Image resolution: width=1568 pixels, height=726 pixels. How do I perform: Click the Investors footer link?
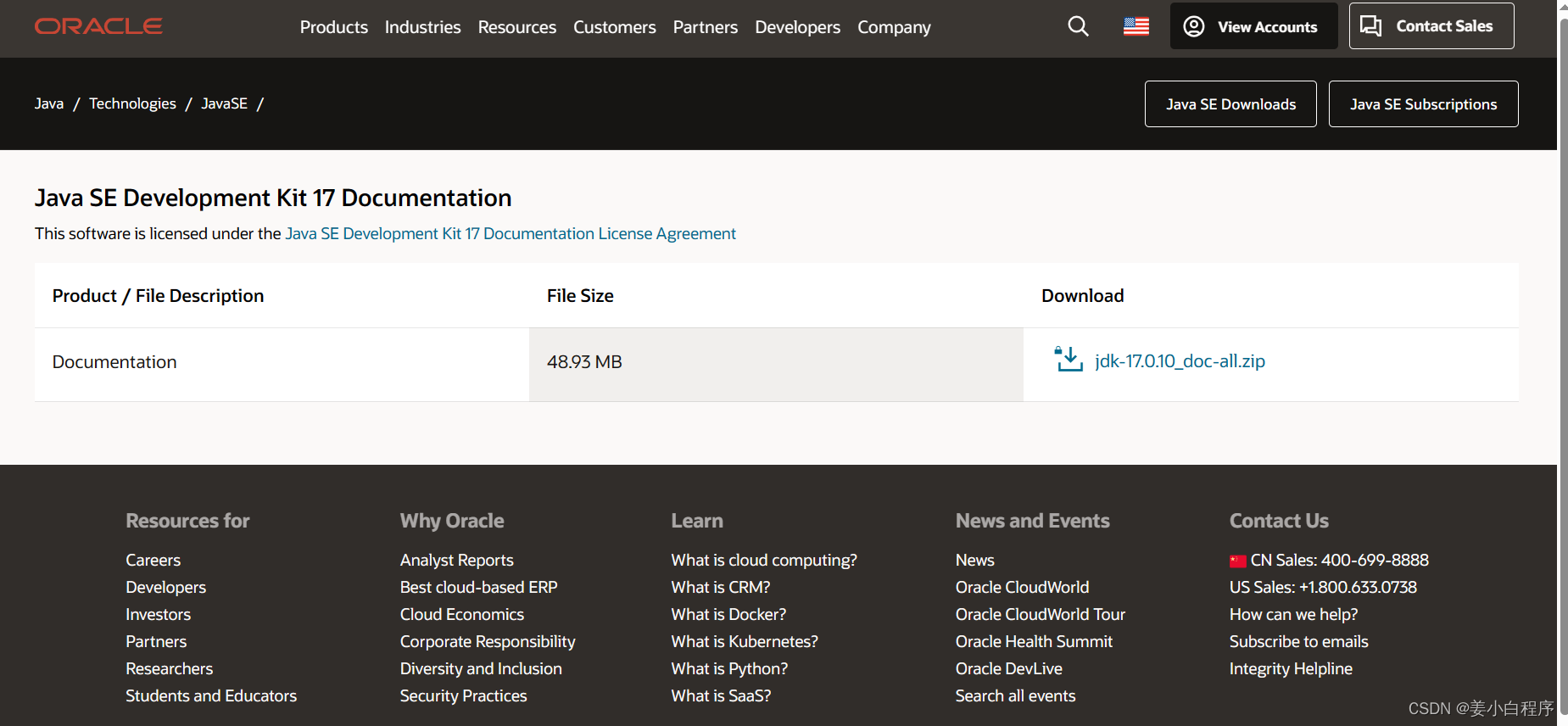(159, 614)
